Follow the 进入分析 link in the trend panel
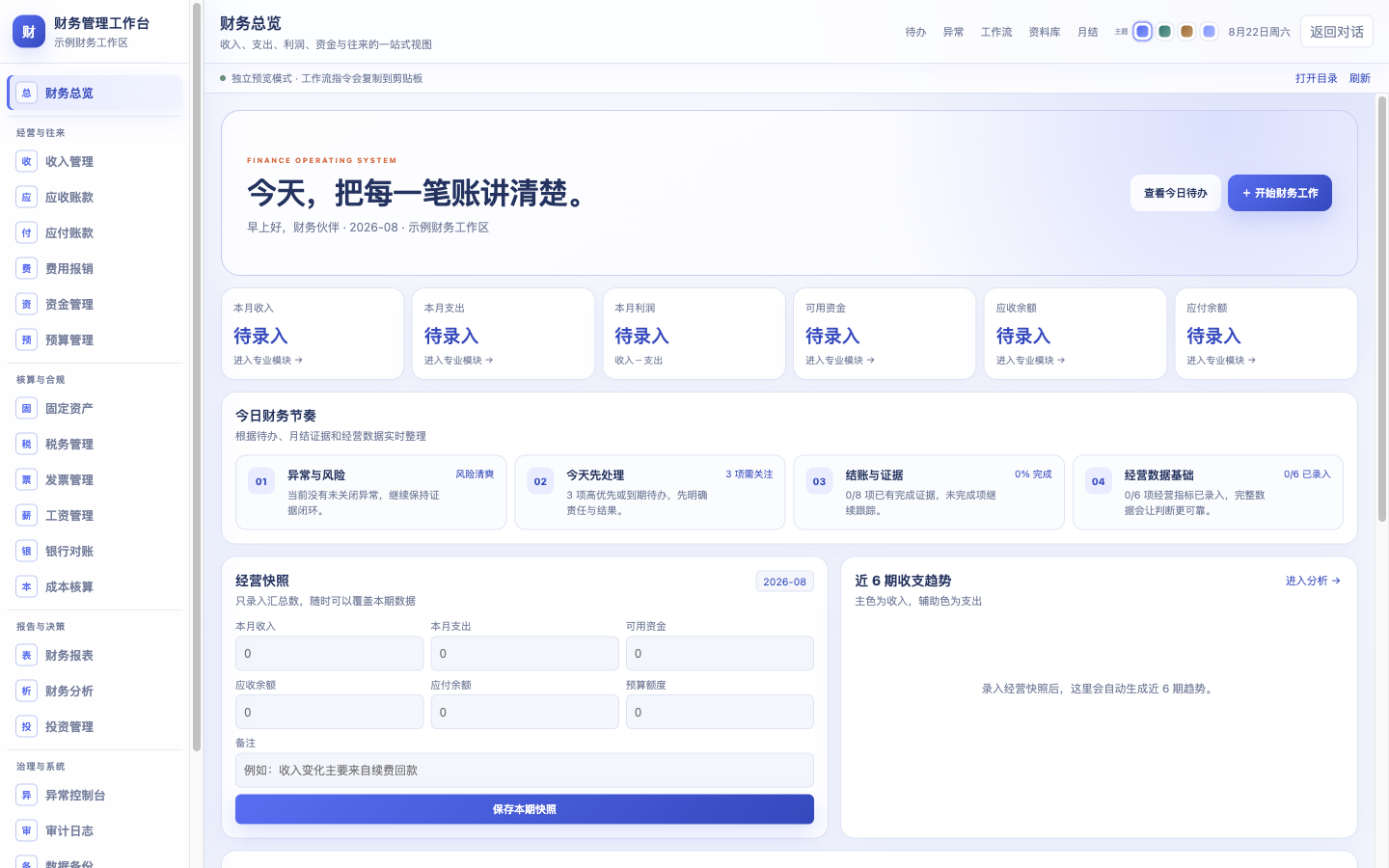Image resolution: width=1389 pixels, height=868 pixels. pyautogui.click(x=1313, y=581)
